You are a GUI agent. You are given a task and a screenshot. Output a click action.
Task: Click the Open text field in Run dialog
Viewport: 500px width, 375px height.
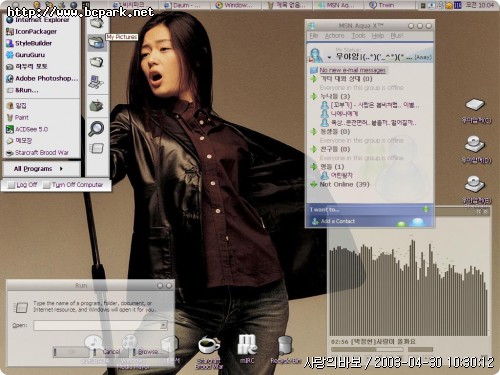[97, 325]
